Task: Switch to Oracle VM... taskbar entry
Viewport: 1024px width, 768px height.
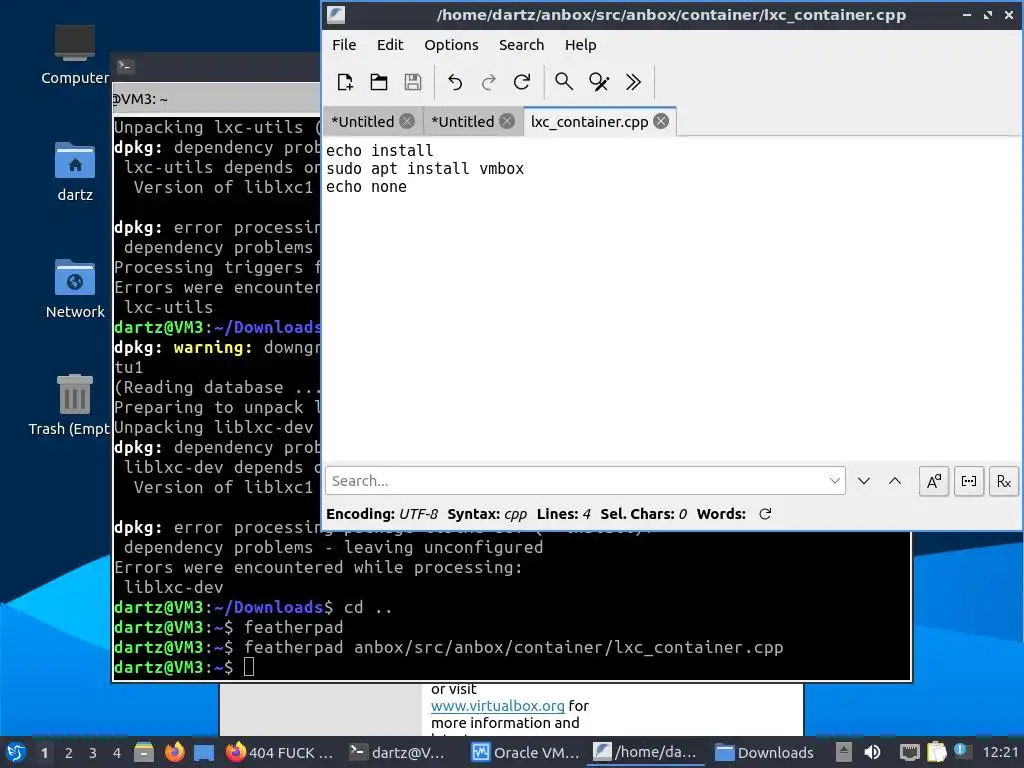Action: pyautogui.click(x=526, y=752)
